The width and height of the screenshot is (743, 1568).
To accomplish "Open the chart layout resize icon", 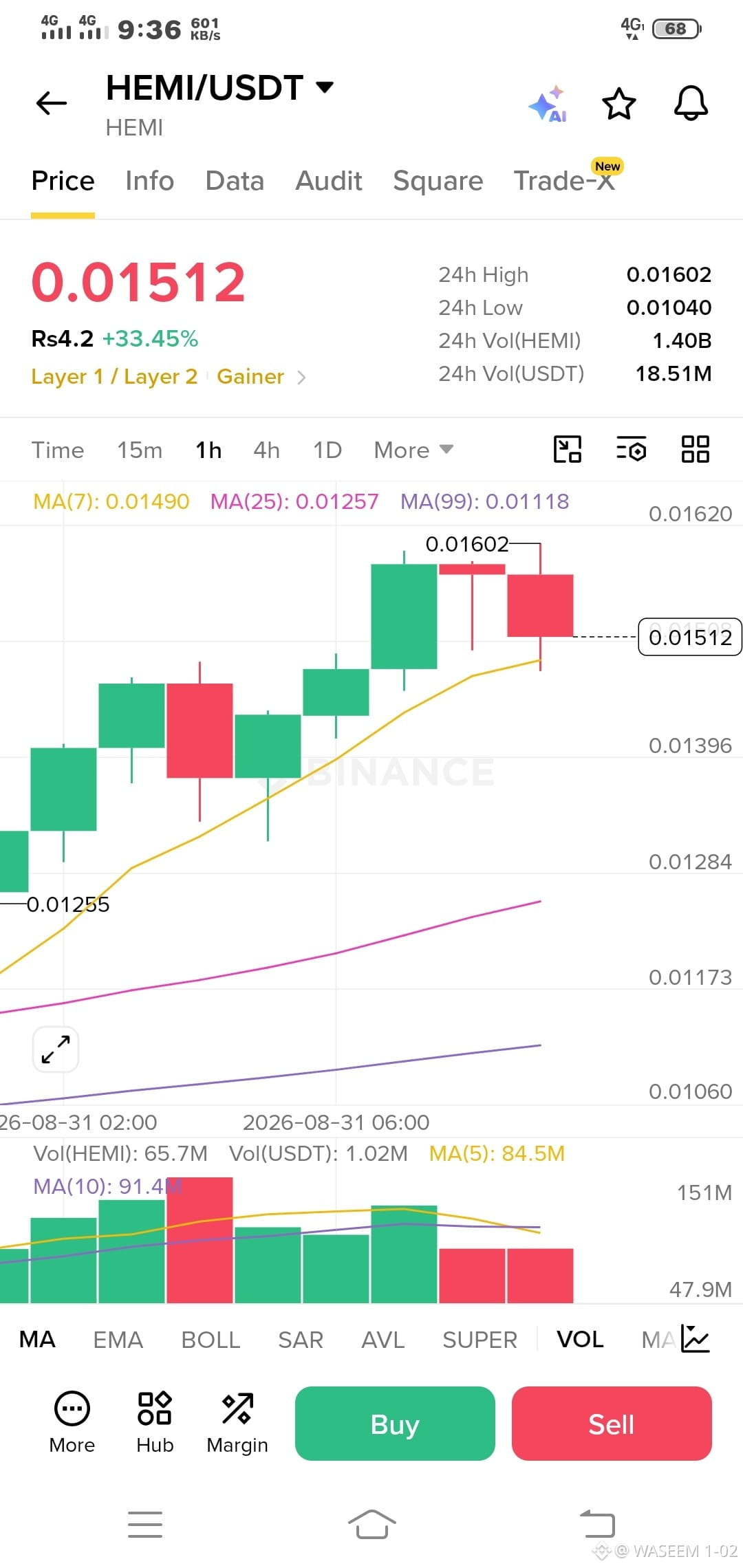I will pyautogui.click(x=568, y=450).
